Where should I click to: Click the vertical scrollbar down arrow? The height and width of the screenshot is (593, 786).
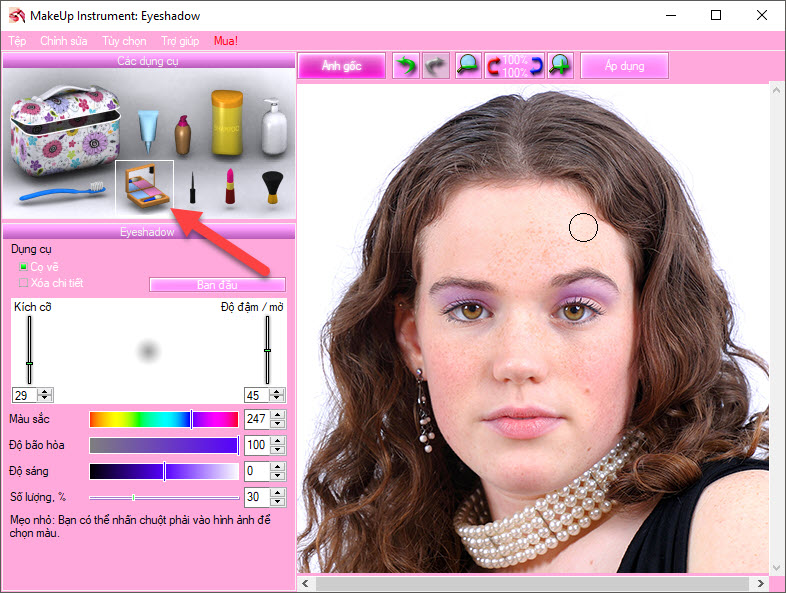(776, 567)
